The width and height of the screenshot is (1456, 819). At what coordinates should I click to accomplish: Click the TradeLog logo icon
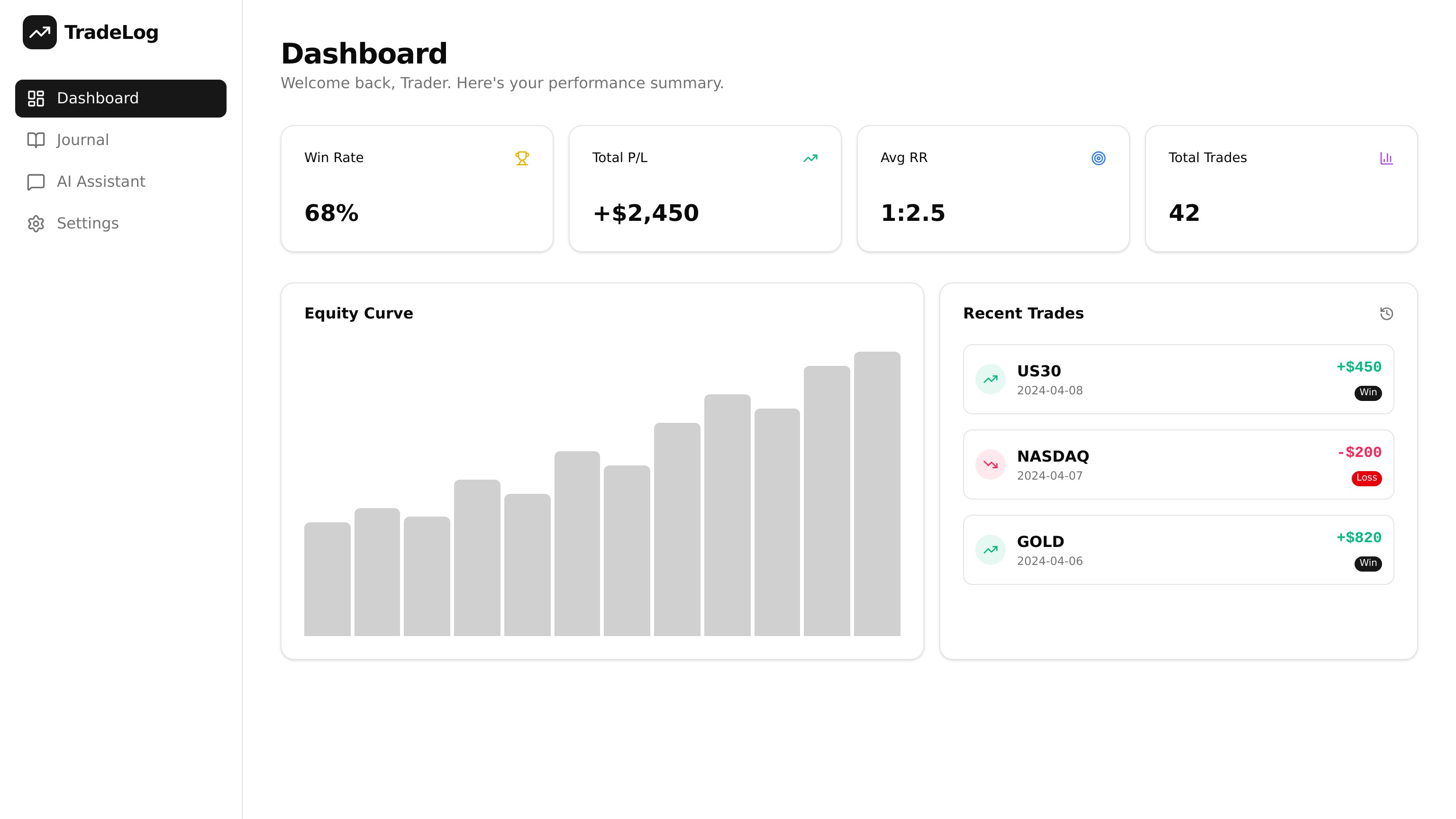click(x=39, y=32)
